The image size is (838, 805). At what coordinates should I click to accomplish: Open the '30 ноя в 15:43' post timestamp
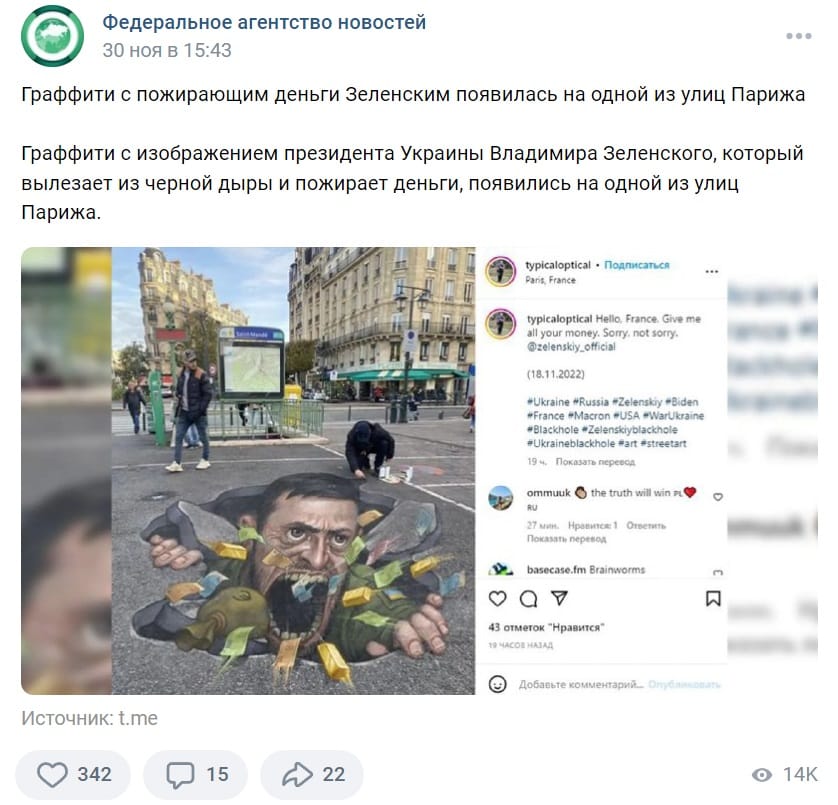(167, 50)
